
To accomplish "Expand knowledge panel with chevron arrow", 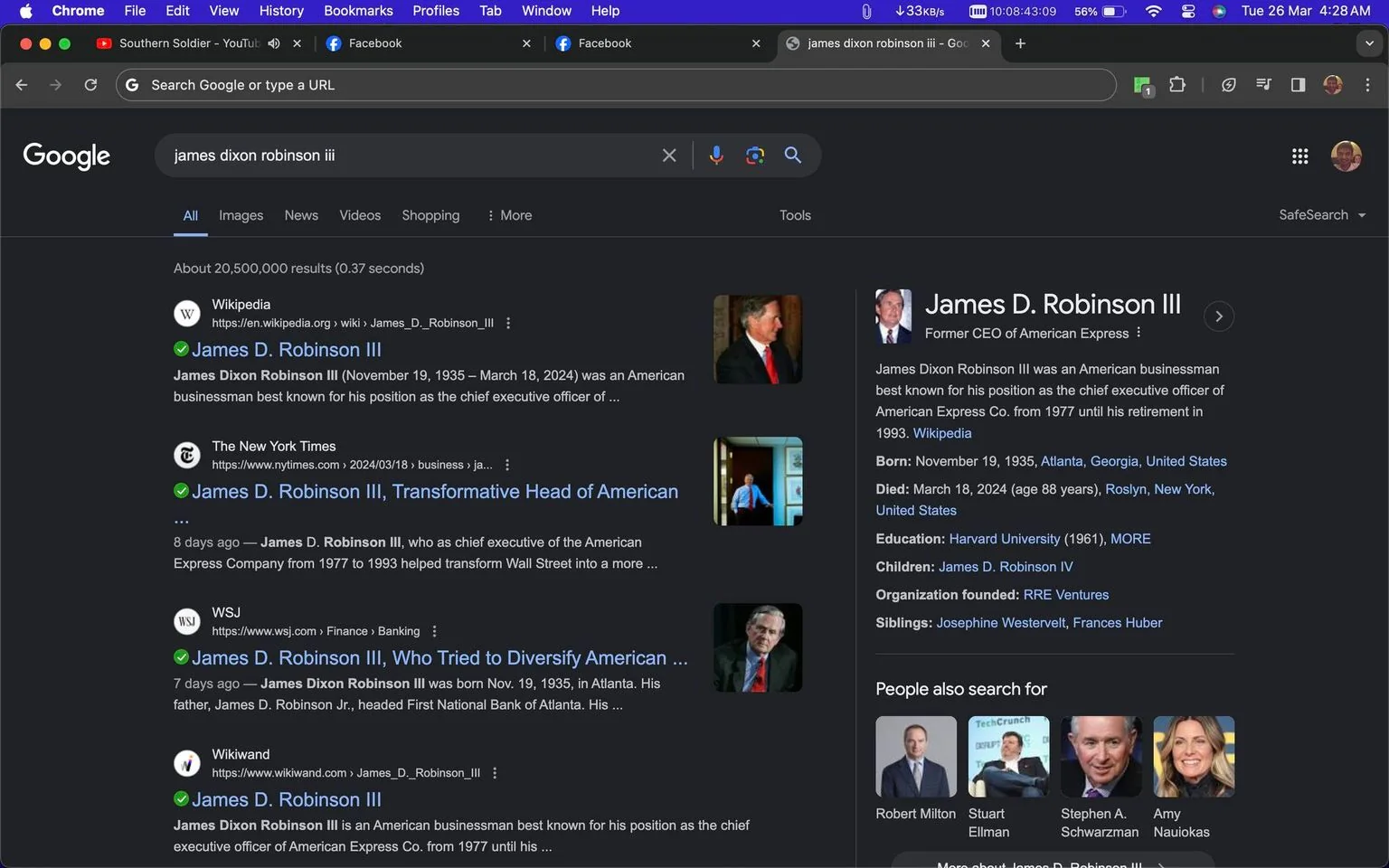I will point(1219,316).
